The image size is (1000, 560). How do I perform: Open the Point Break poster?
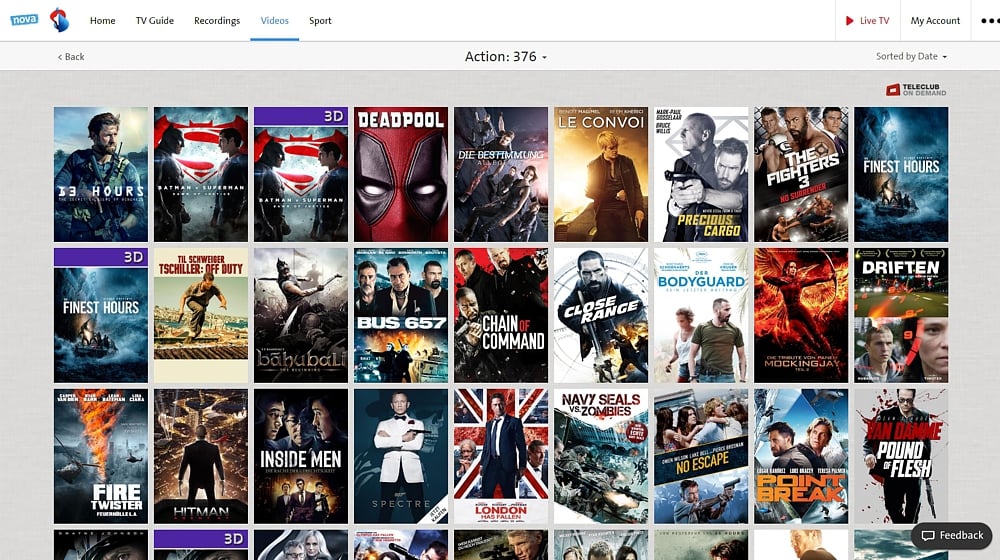pyautogui.click(x=801, y=456)
